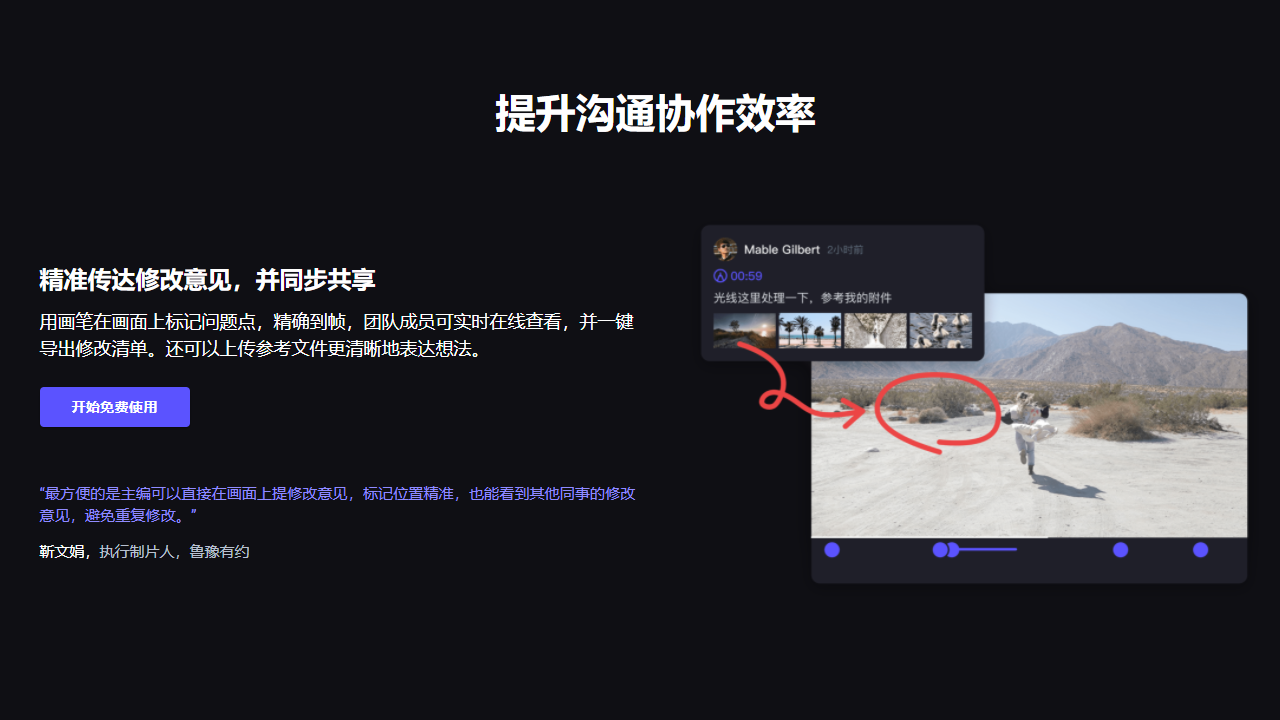
Task: Click comment text 光线这里处理一下，参考我的附件
Action: (x=802, y=298)
